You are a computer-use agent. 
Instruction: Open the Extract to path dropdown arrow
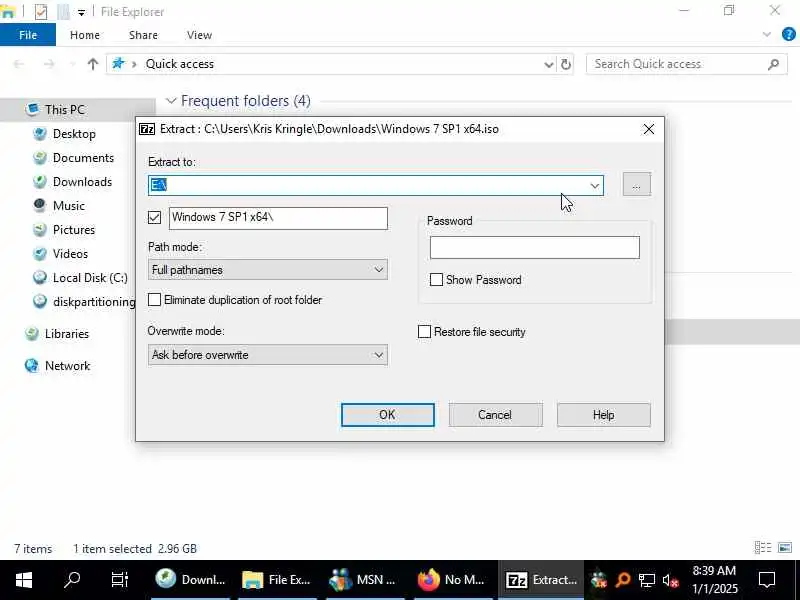pyautogui.click(x=594, y=186)
